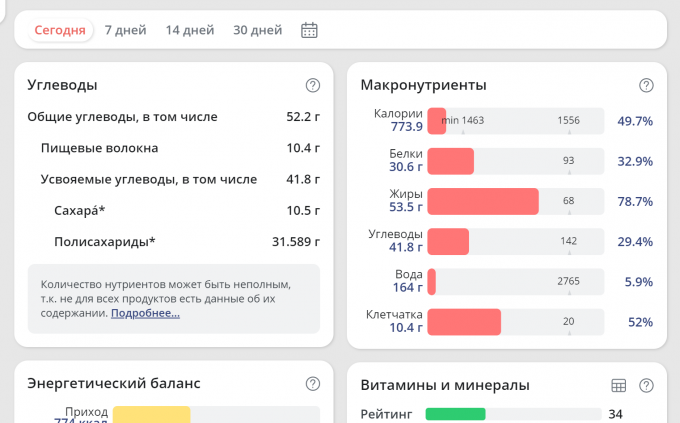Select the Сегодня period tab

60,30
